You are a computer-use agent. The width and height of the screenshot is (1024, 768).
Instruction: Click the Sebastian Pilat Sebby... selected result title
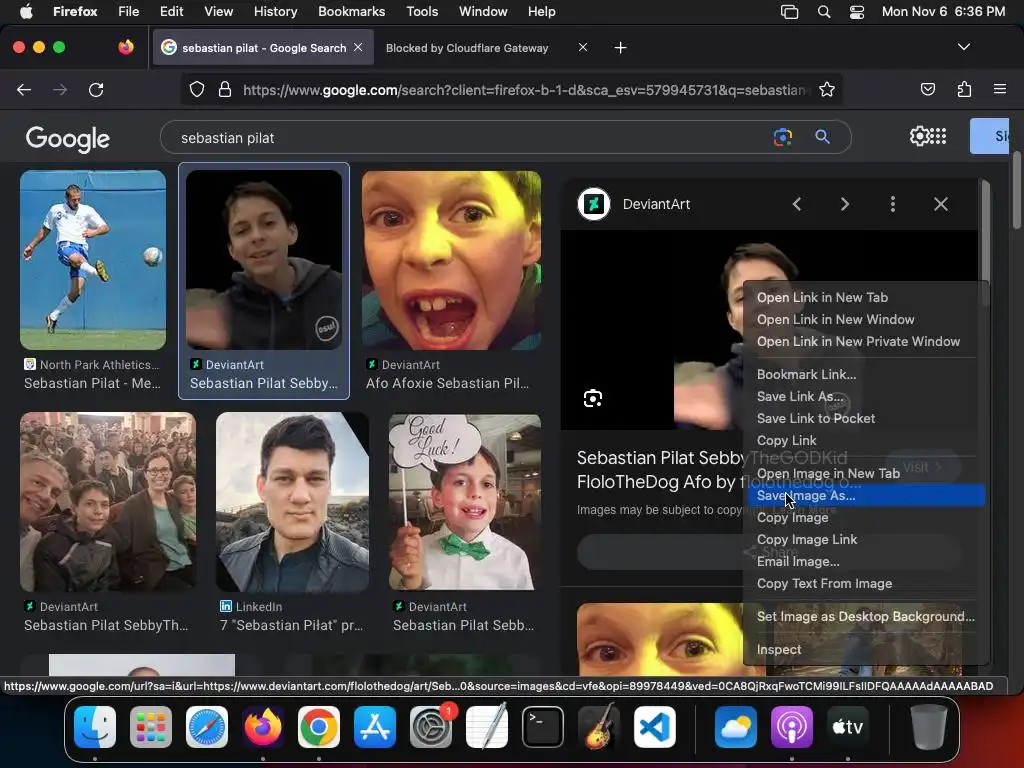pyautogui.click(x=264, y=383)
